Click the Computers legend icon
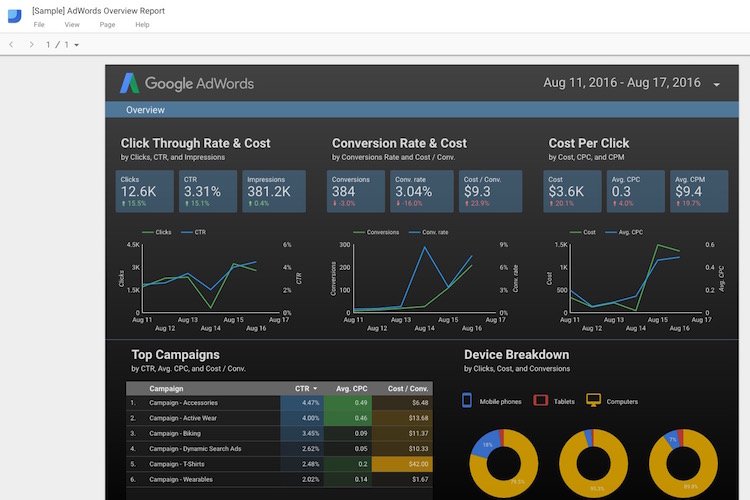 (x=594, y=400)
